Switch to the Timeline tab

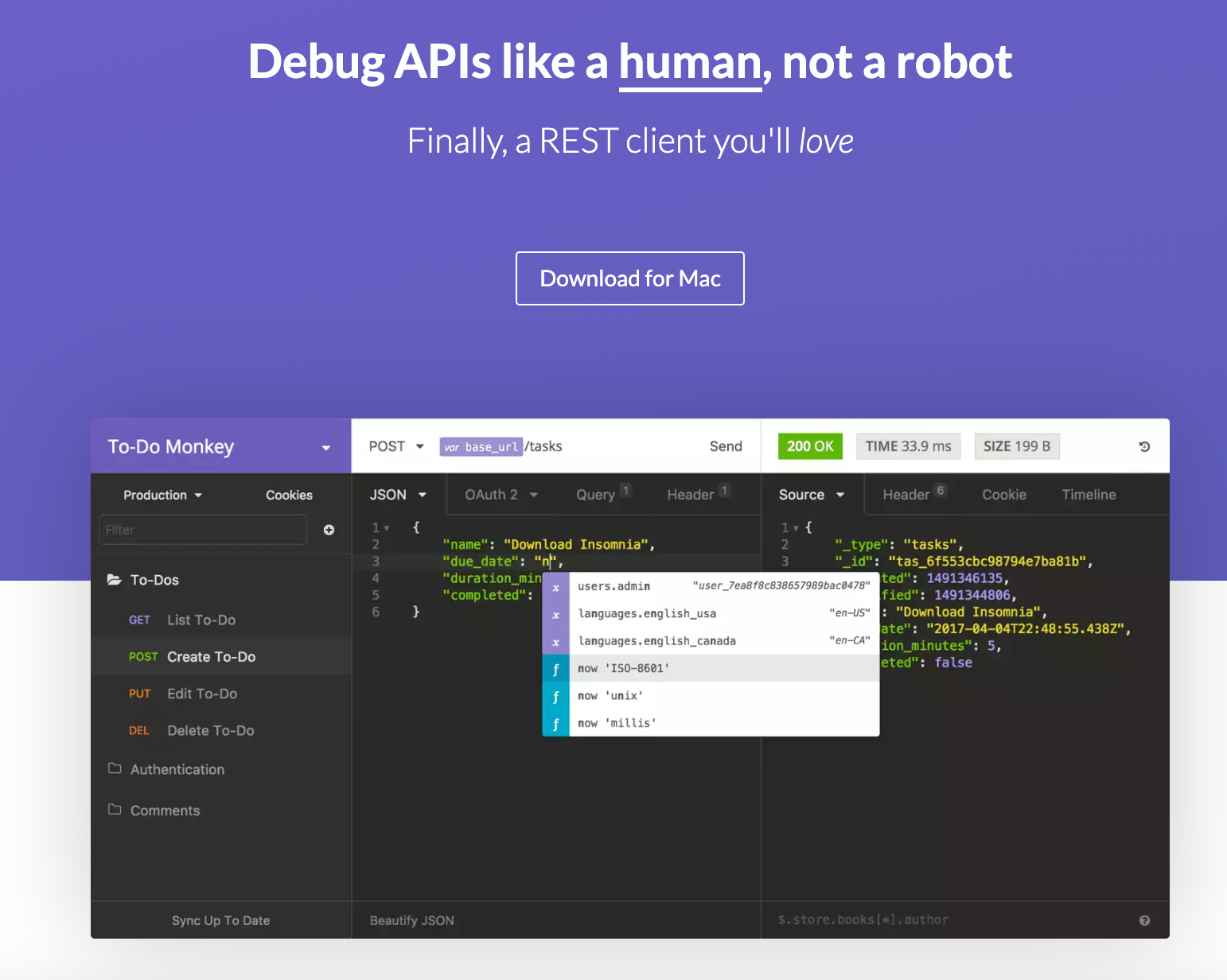pos(1089,495)
